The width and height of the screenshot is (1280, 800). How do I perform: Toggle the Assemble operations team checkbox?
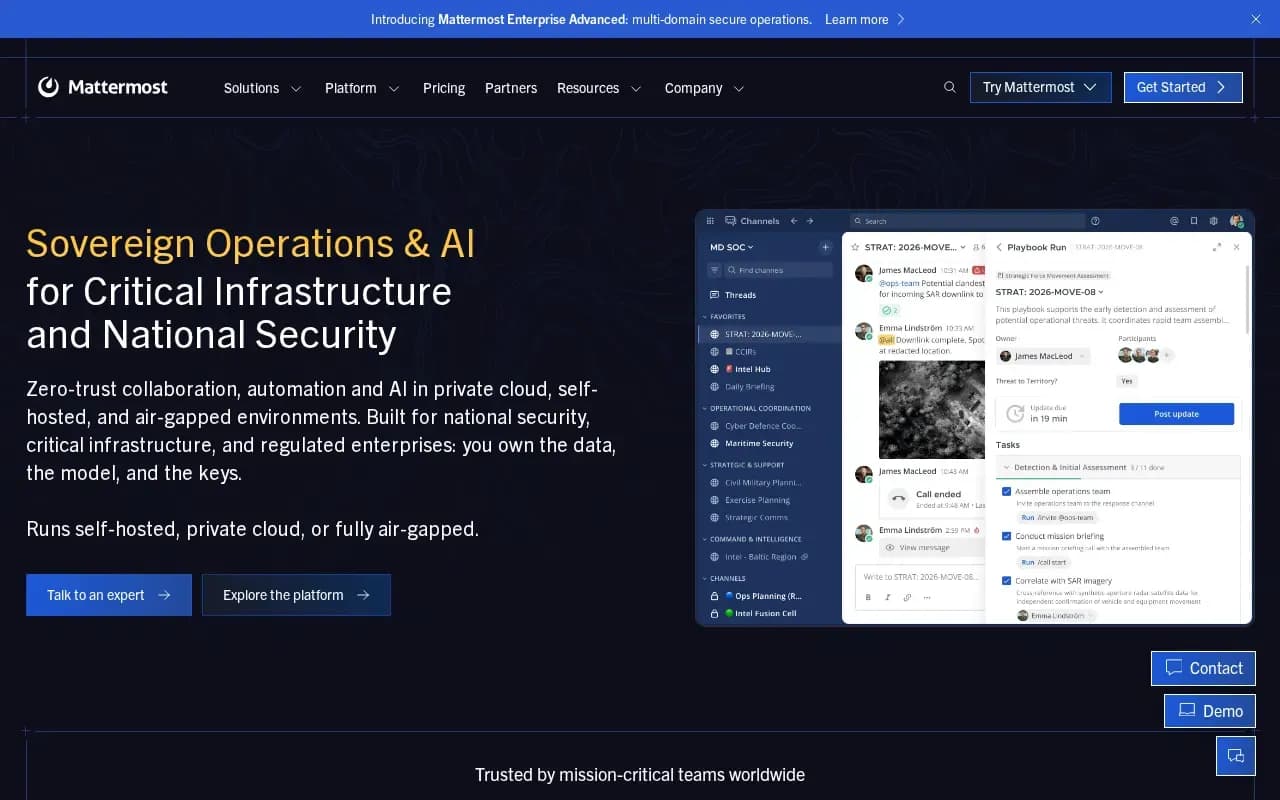click(1006, 491)
